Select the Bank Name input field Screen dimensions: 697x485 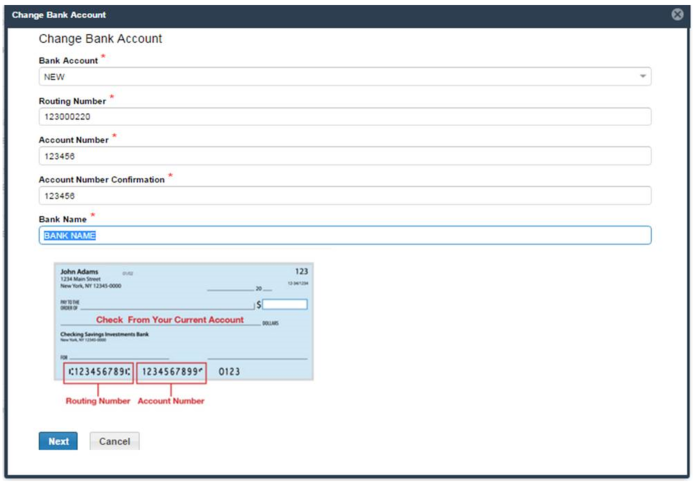(x=345, y=235)
